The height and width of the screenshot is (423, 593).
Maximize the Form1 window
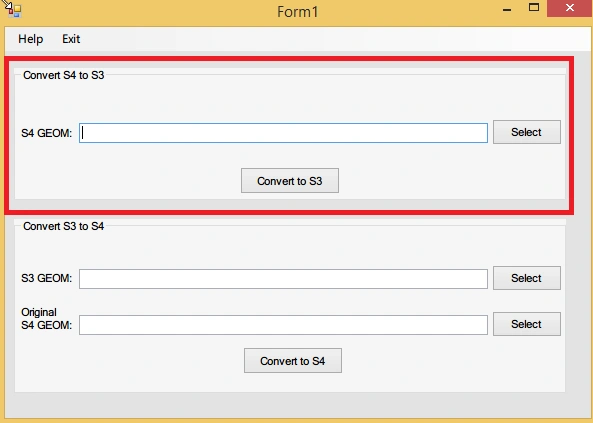(x=534, y=8)
